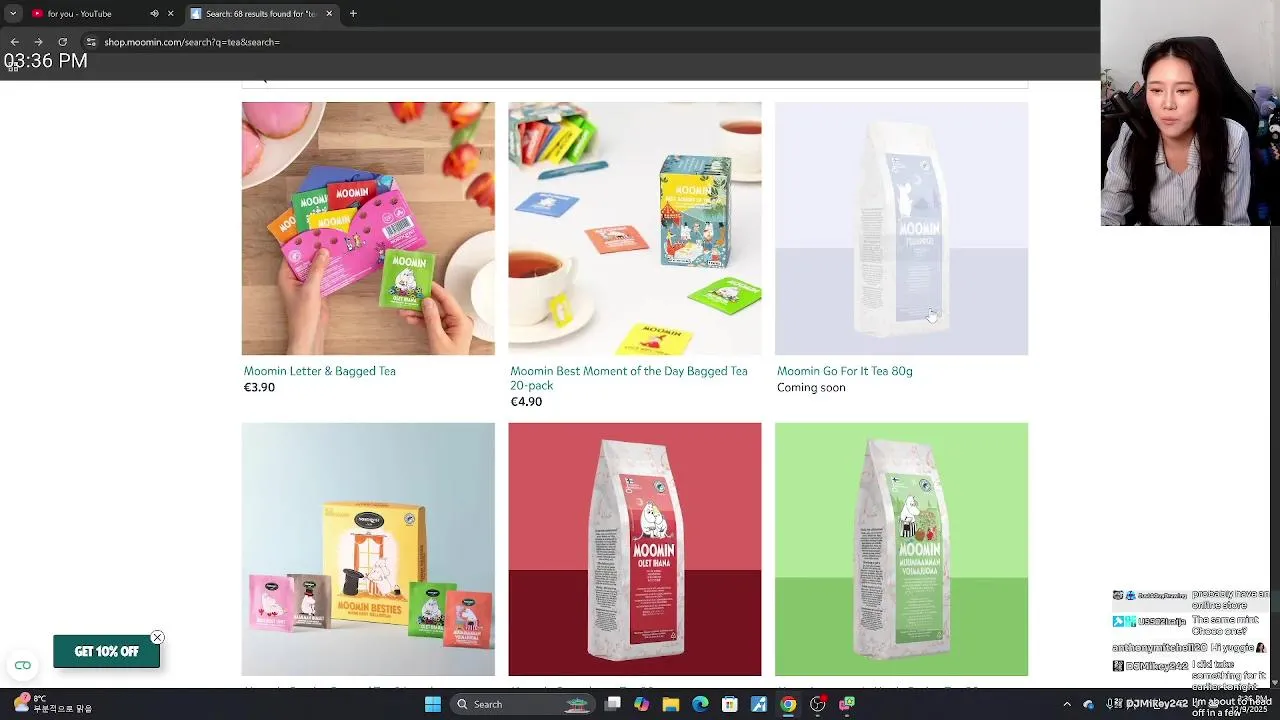Open the apps grid icon below the back button
1280x720 pixels.
13,69
